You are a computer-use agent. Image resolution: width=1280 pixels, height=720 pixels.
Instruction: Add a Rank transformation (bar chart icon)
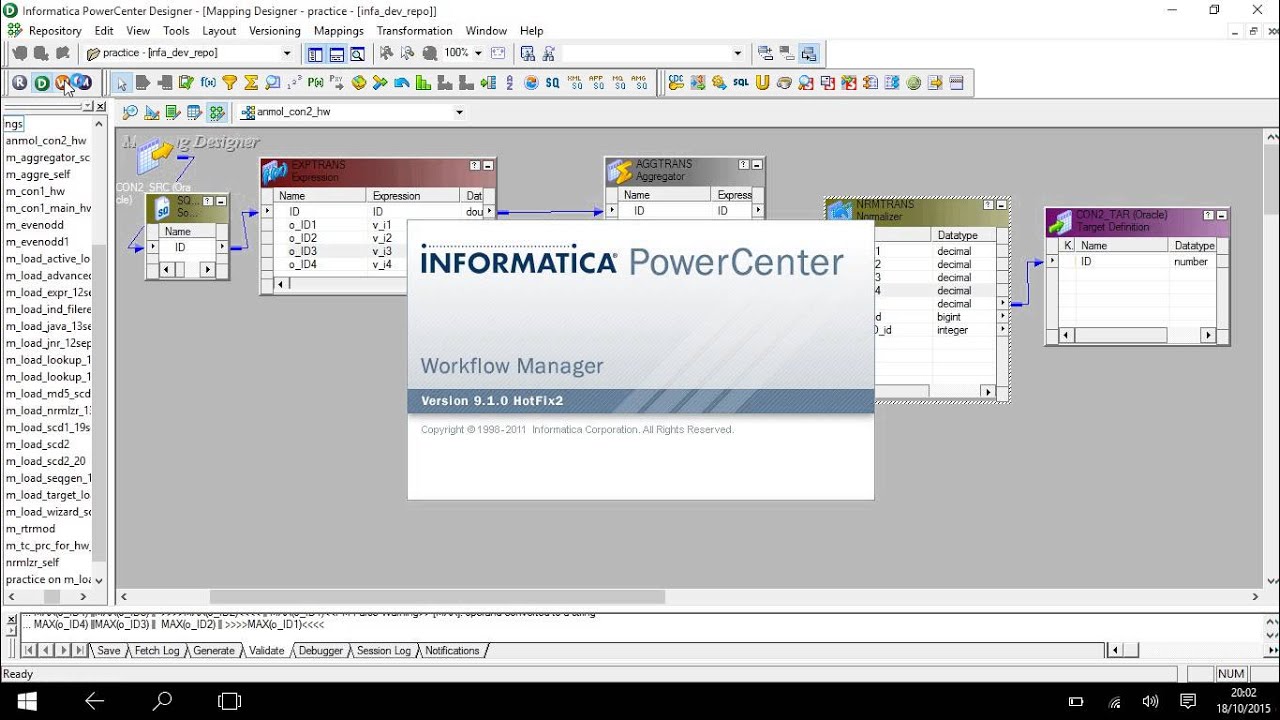tap(423, 83)
